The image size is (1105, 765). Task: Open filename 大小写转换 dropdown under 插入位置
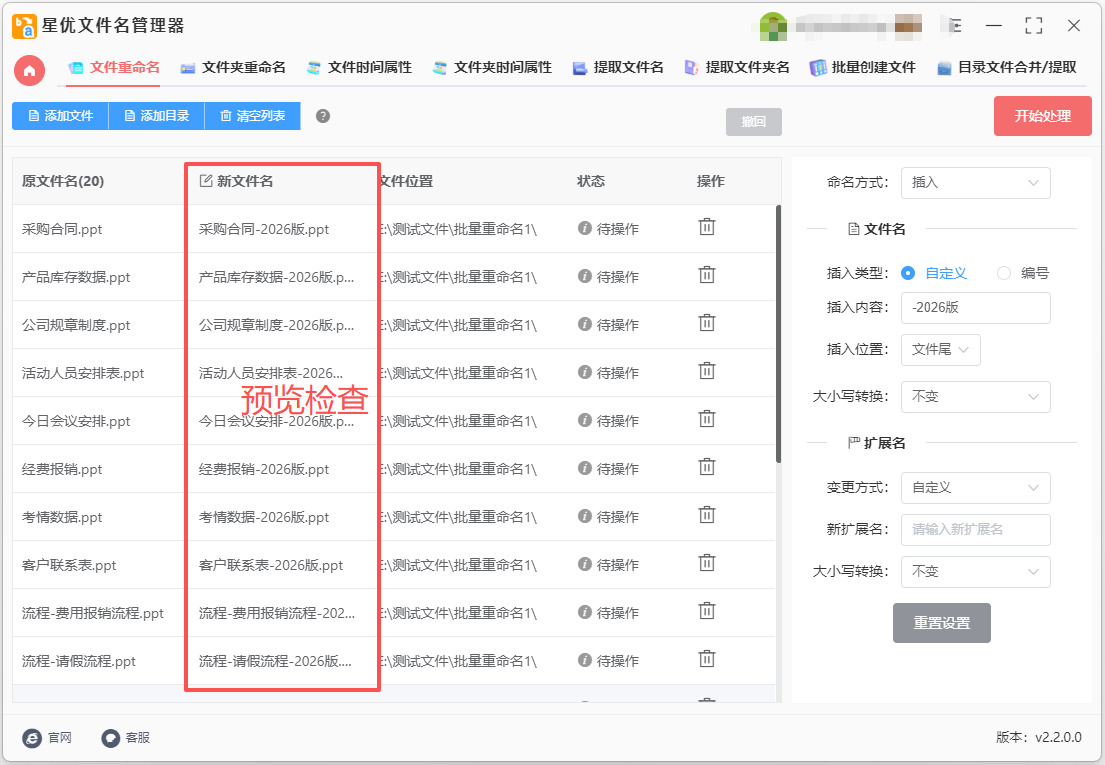coord(975,397)
